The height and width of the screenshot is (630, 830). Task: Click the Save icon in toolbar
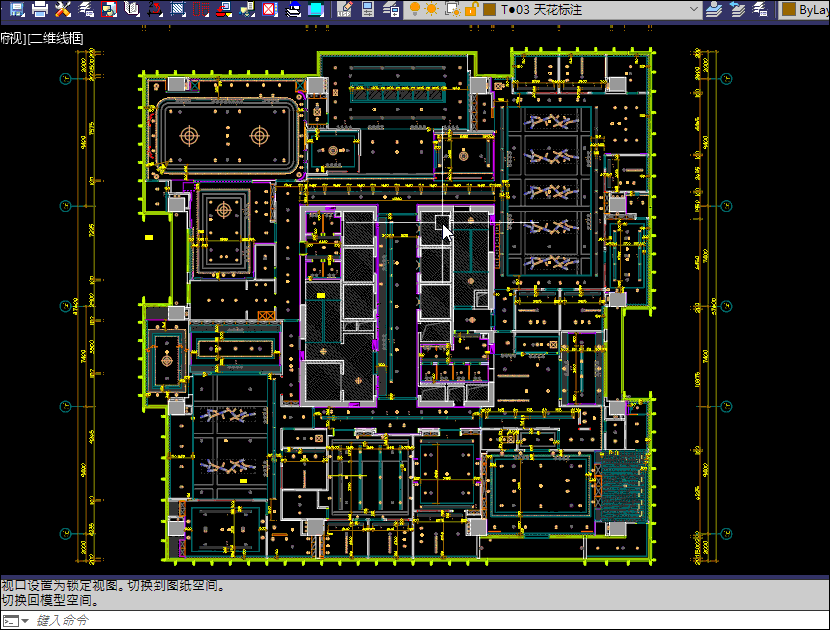coord(16,10)
